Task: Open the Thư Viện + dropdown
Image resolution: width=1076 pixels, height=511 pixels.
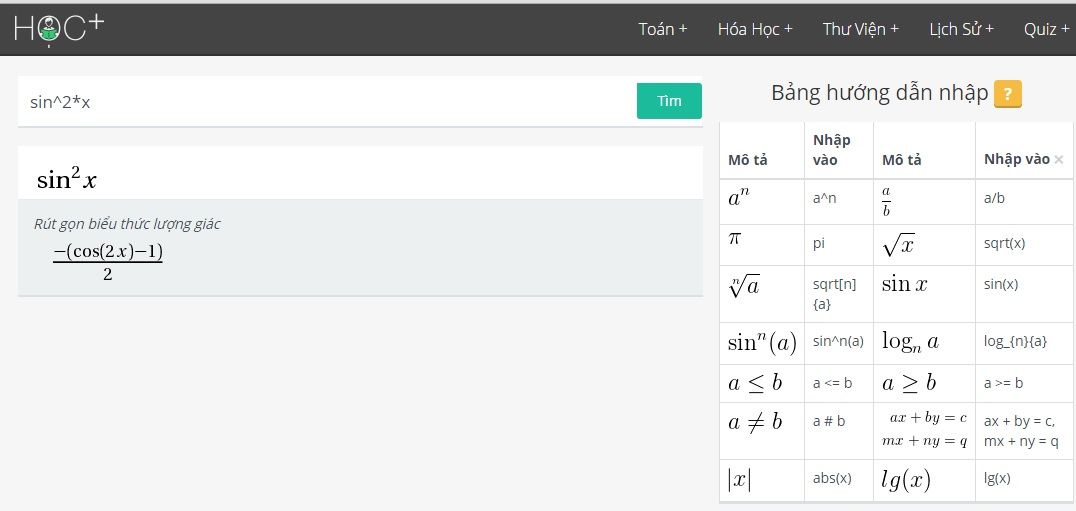Action: click(860, 29)
